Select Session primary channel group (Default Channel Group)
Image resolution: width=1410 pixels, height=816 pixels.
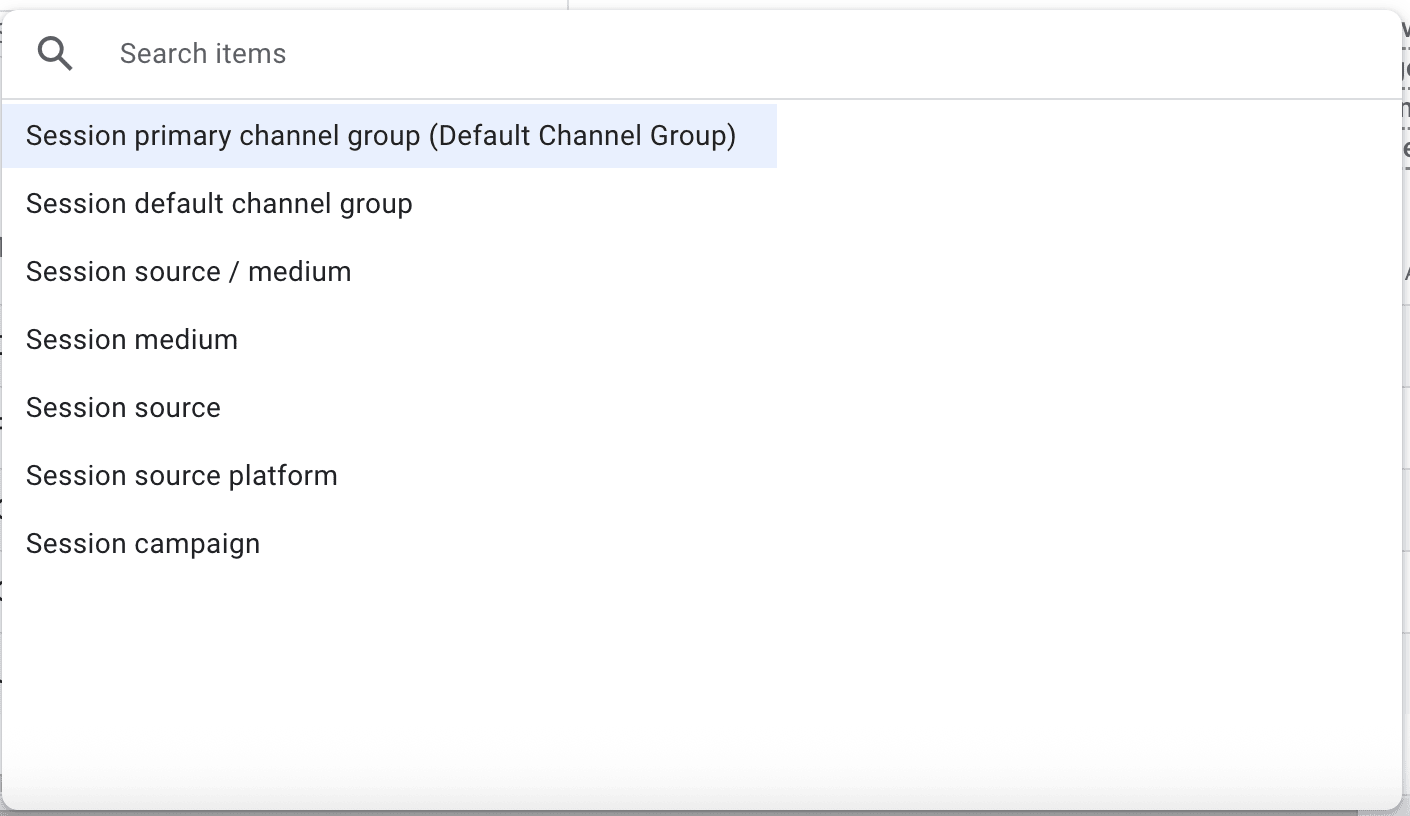(381, 136)
